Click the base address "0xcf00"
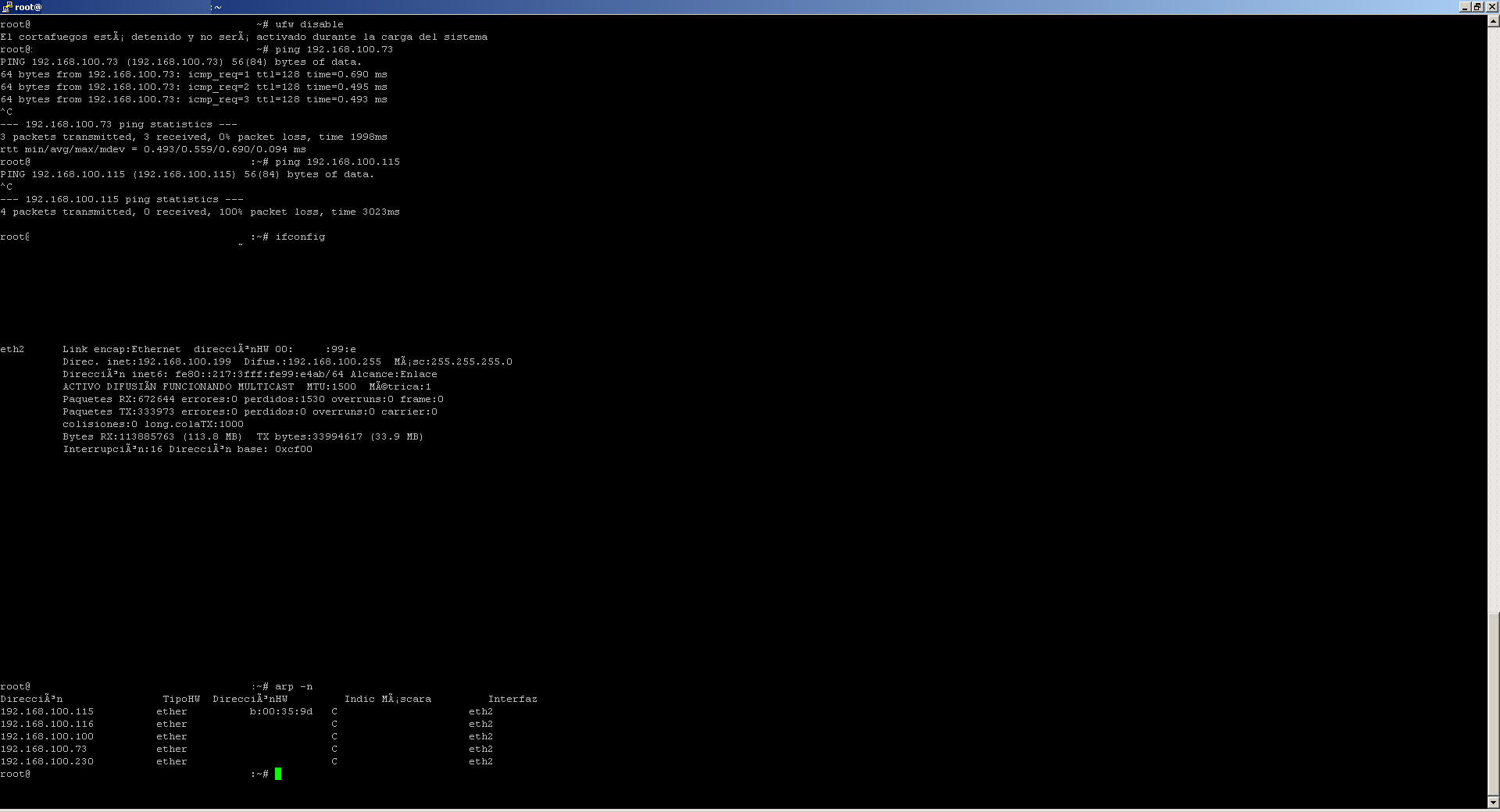The width and height of the screenshot is (1500, 812). pyautogui.click(x=294, y=449)
